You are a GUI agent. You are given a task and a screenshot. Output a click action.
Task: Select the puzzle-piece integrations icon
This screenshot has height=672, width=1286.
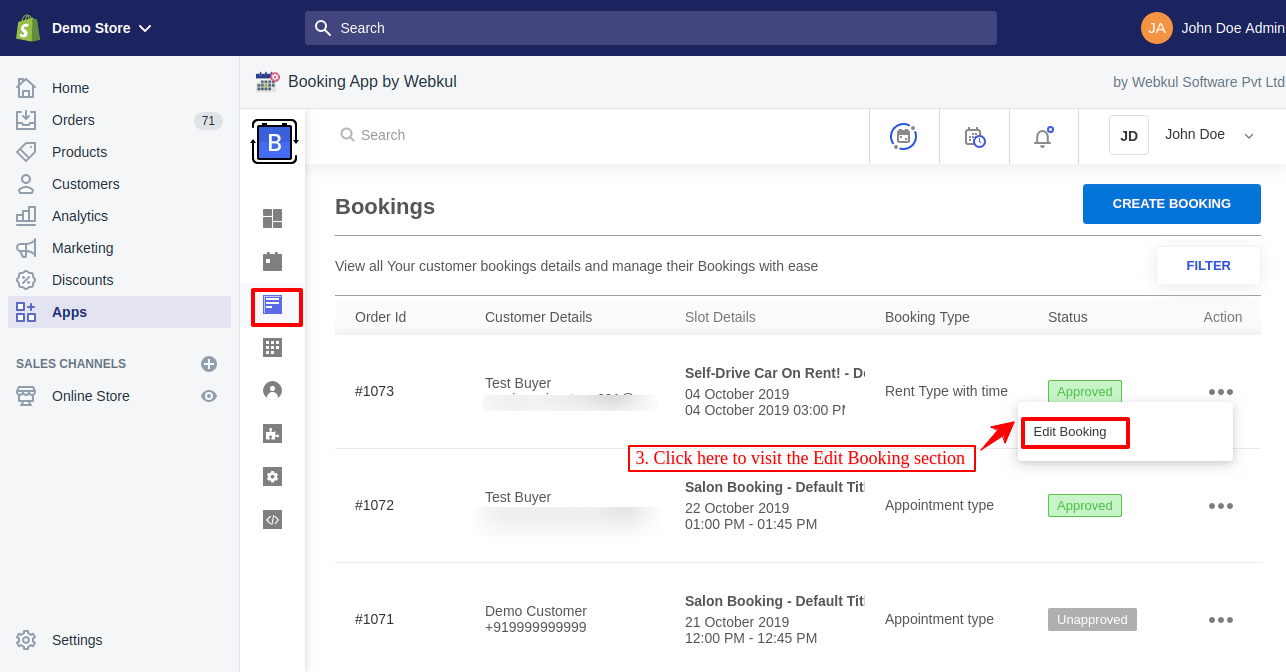tap(272, 433)
